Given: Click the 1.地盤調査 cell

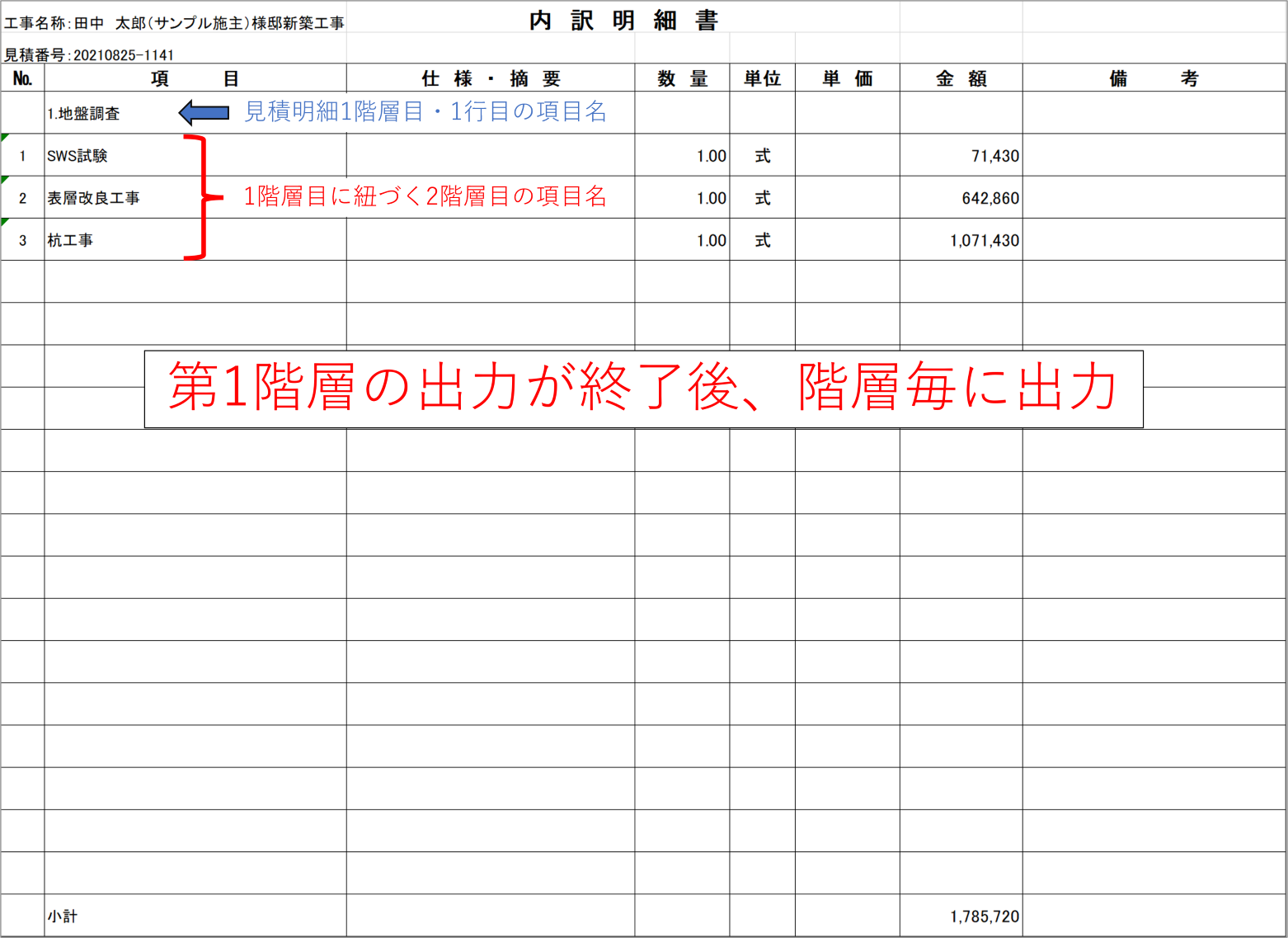Looking at the screenshot, I should click(83, 114).
